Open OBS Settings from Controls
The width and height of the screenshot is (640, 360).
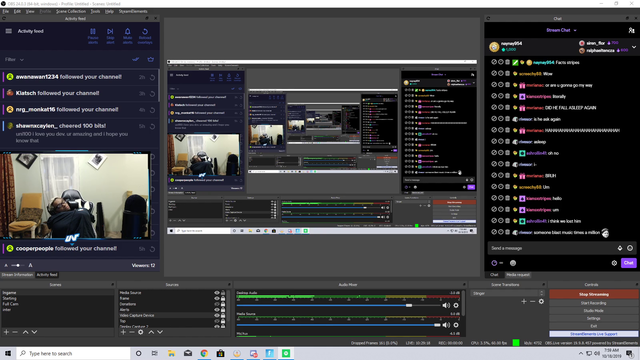593,318
